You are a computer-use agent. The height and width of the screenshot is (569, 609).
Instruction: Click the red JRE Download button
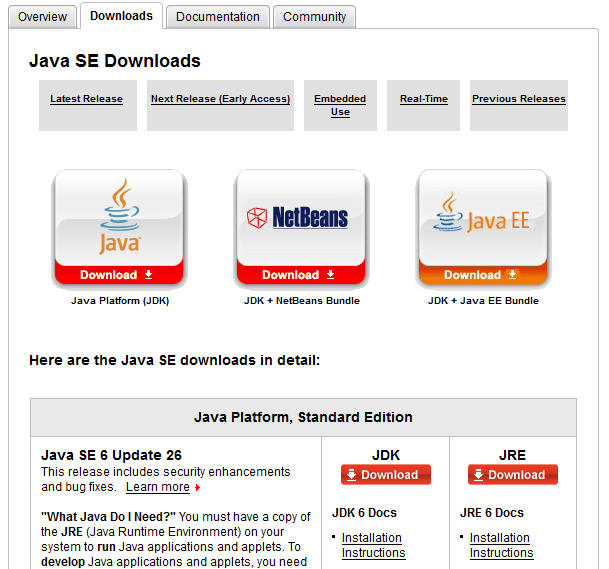(513, 475)
